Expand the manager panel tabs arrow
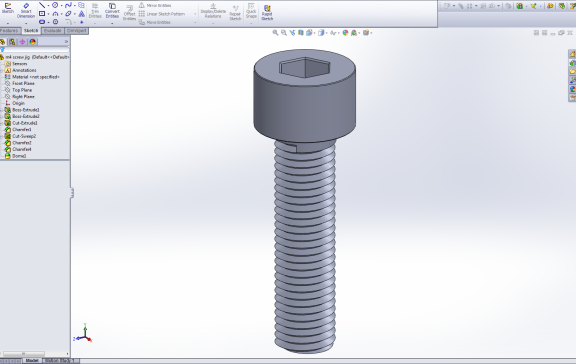The image size is (576, 364). [66, 42]
